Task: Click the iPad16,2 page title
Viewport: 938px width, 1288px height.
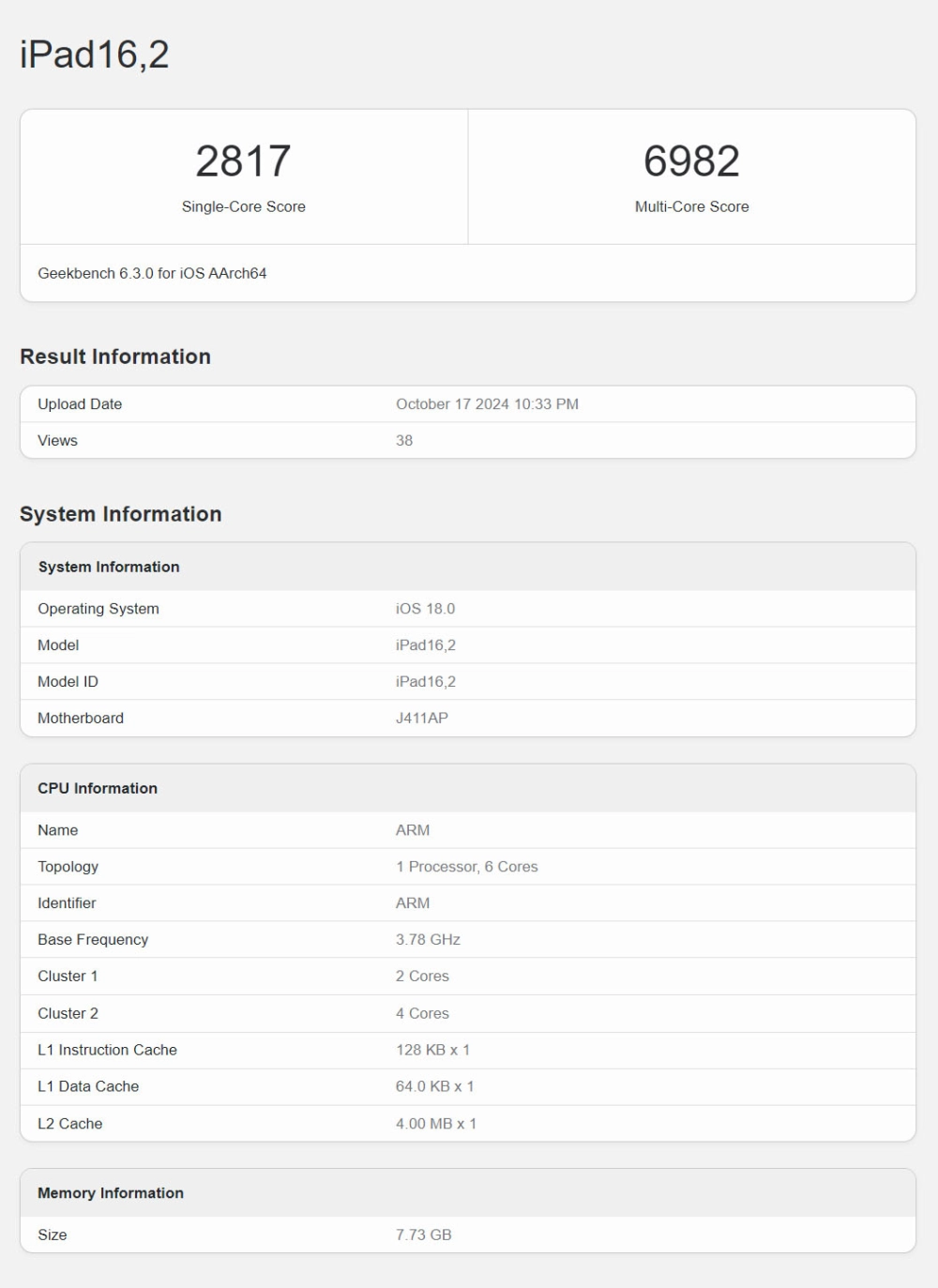Action: 94,54
